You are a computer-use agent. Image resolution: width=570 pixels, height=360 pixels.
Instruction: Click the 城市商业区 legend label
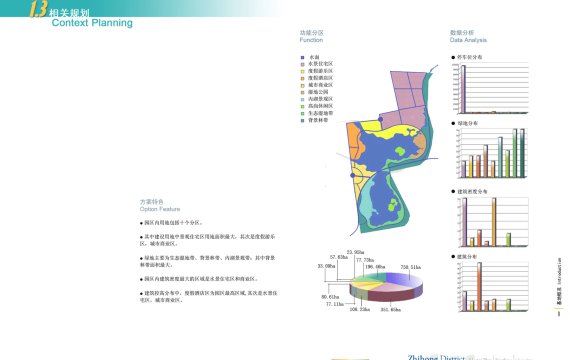(x=321, y=85)
